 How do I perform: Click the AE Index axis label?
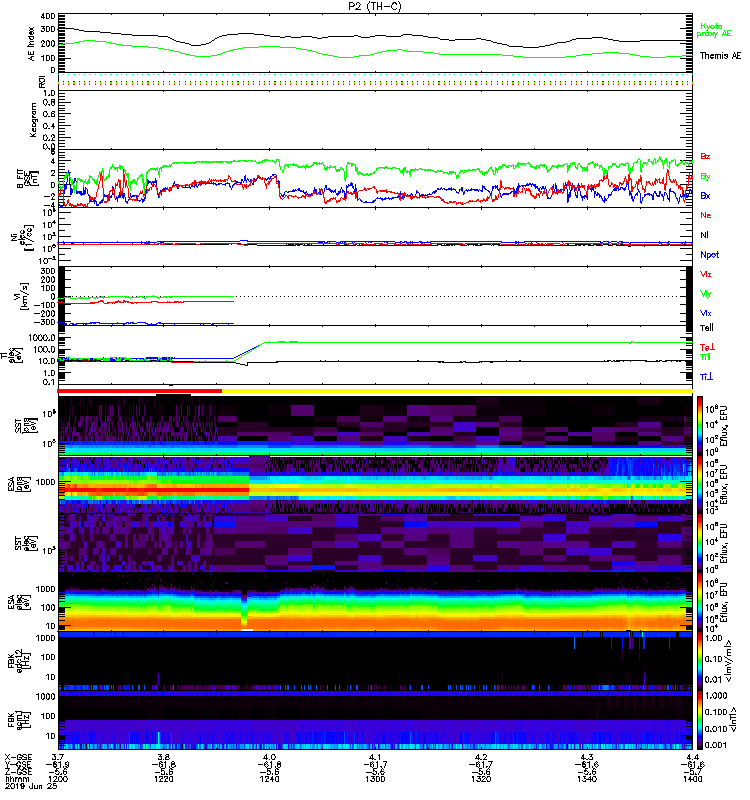[x=31, y=44]
